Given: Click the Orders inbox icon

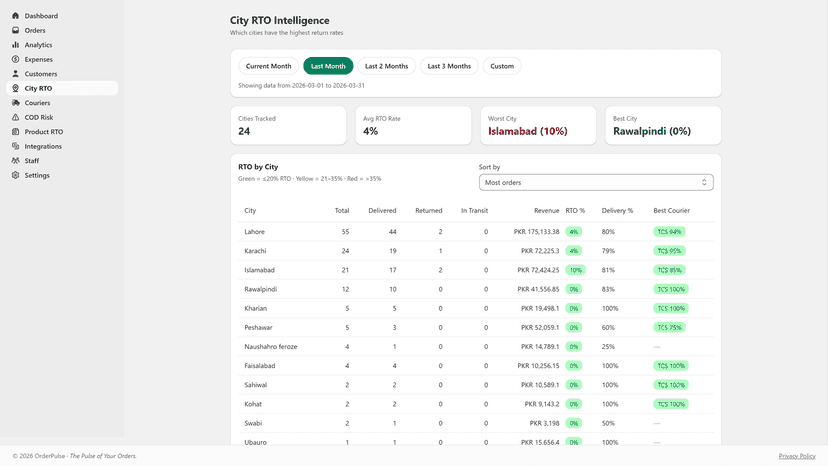Looking at the screenshot, I should (15, 30).
